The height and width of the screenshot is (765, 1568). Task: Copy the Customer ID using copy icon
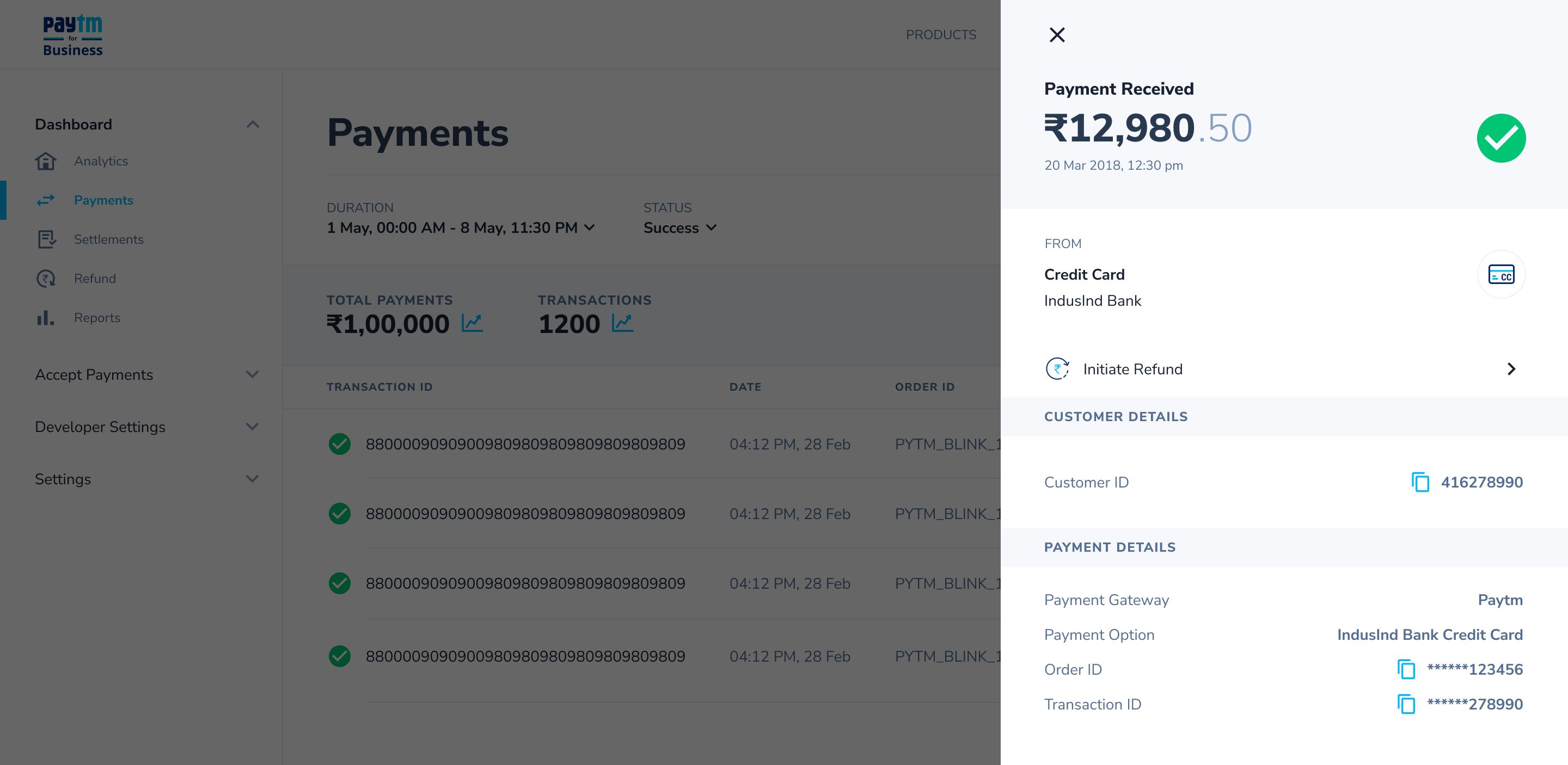tap(1420, 482)
